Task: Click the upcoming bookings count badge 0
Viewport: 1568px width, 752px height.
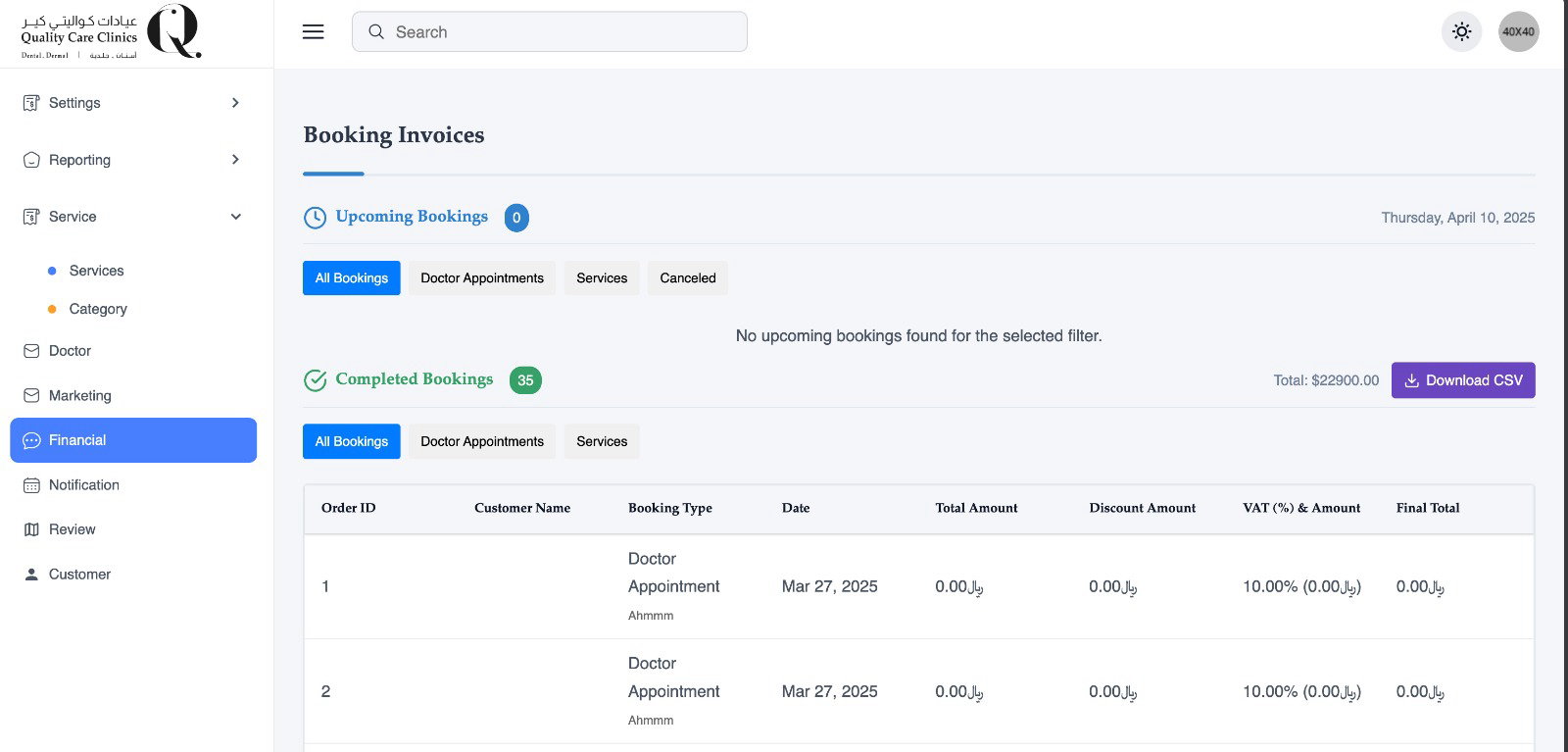Action: pos(516,218)
